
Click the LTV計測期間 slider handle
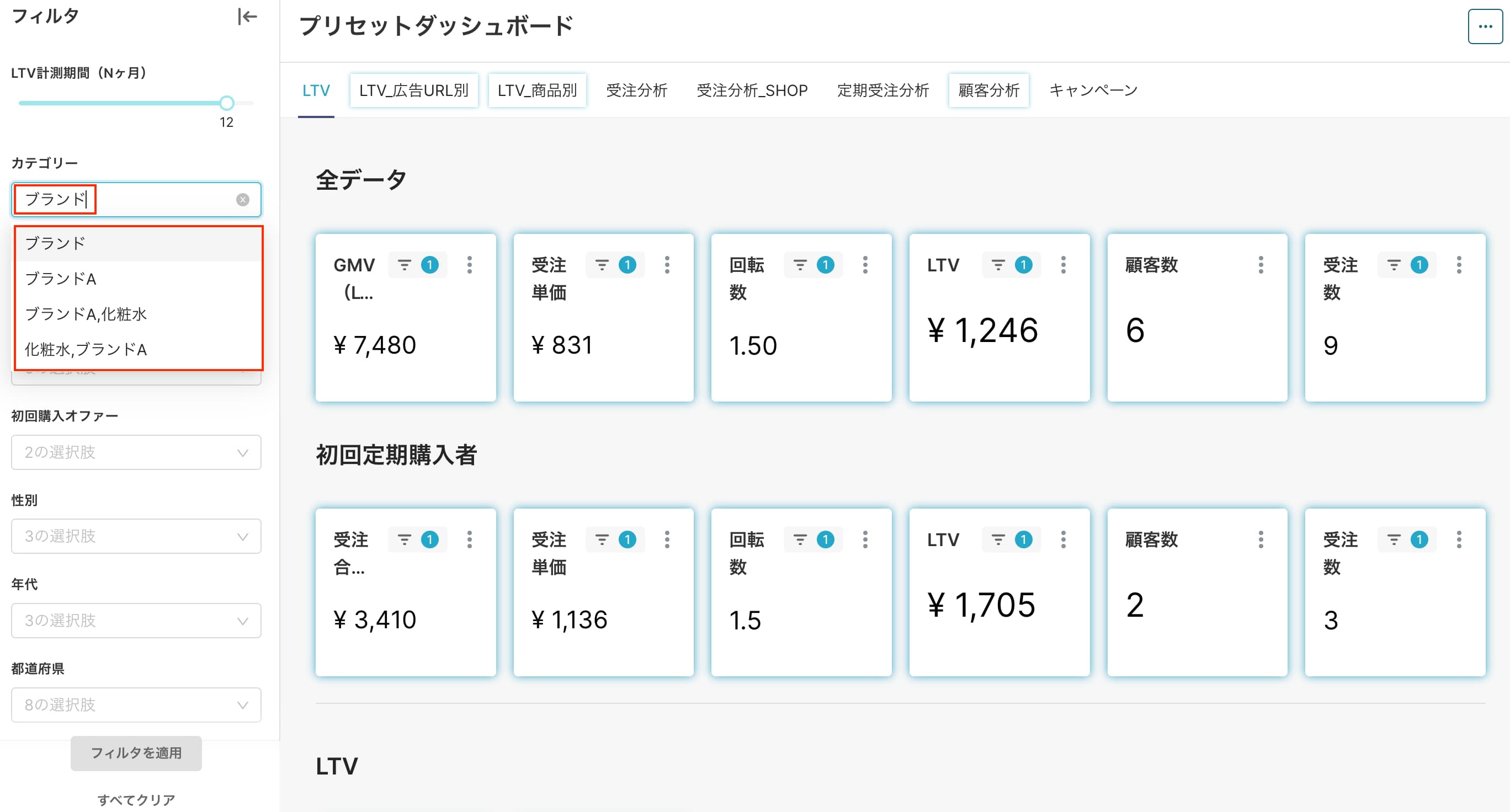tap(227, 103)
